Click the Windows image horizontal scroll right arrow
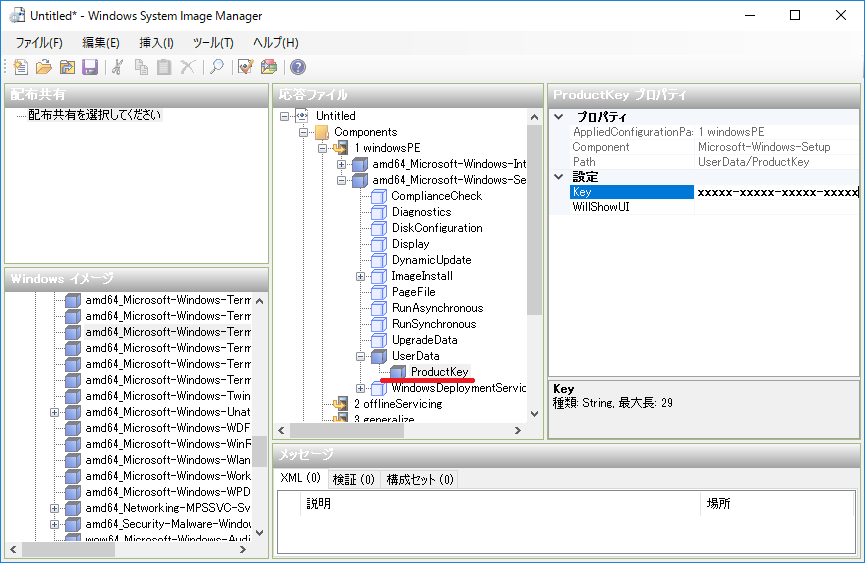This screenshot has height=563, width=865. (242, 549)
